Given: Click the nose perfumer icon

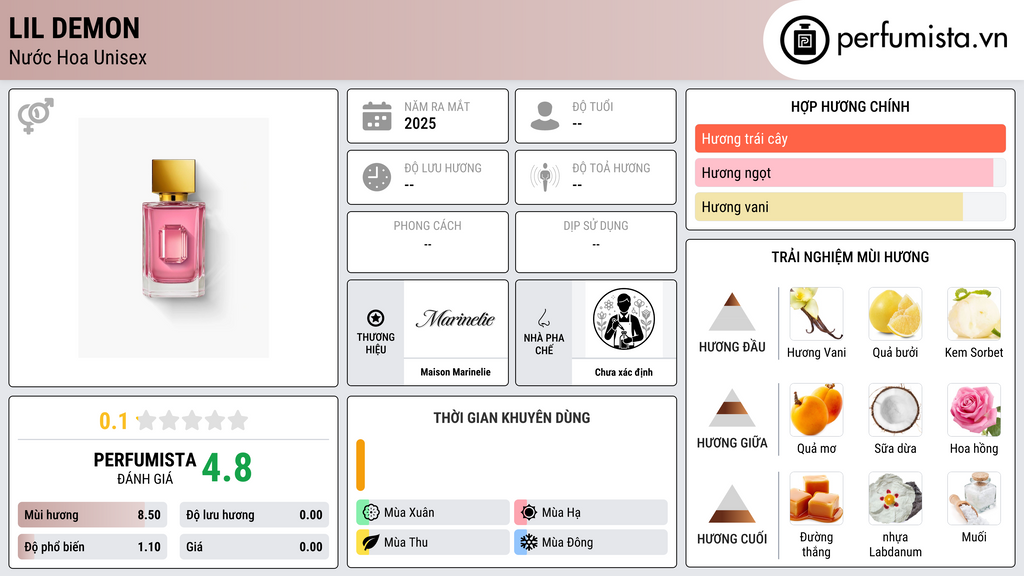Looking at the screenshot, I should (543, 318).
